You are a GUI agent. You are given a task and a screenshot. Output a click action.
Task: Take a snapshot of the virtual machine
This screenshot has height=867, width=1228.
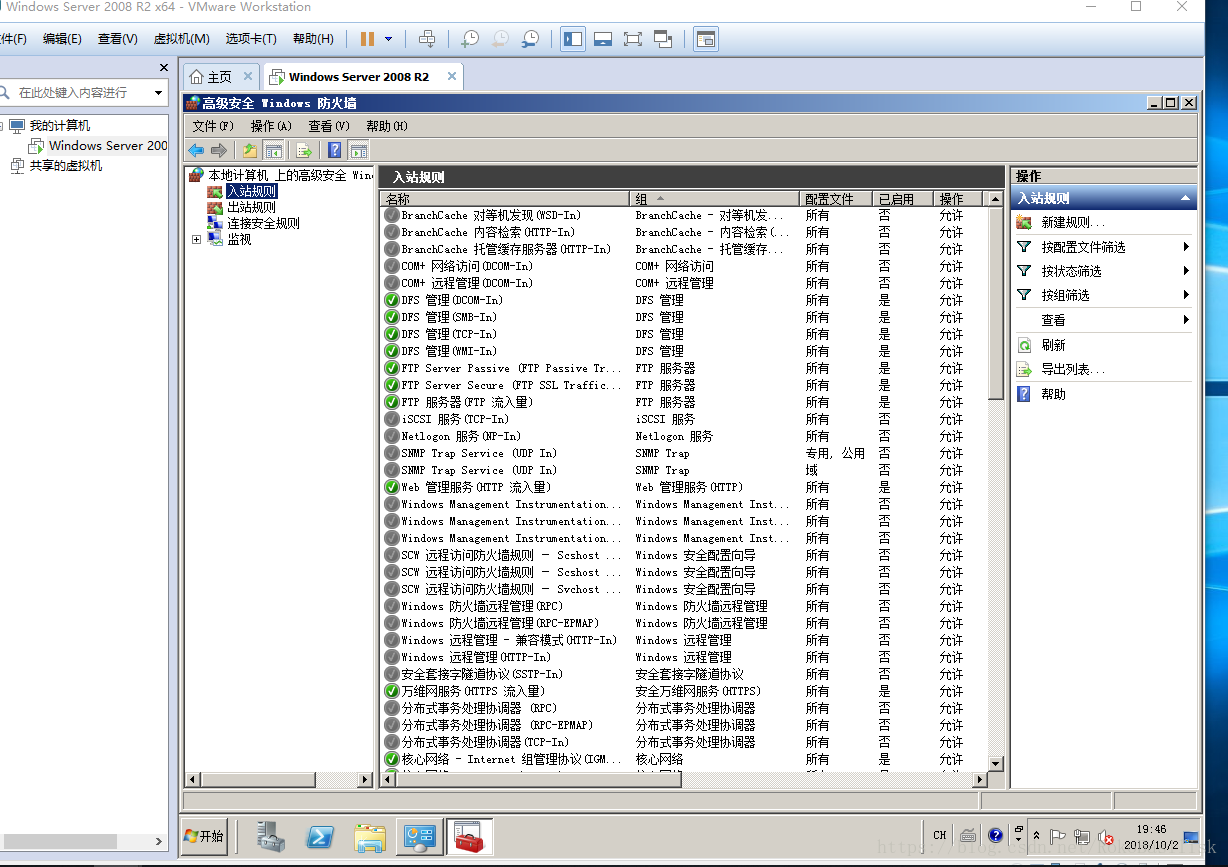pos(469,39)
